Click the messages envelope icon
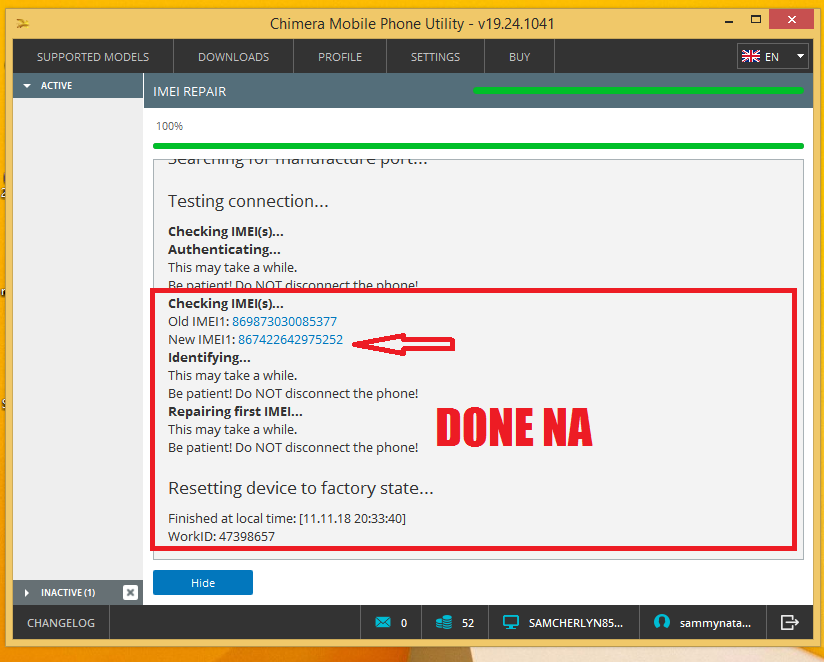Screen dimensions: 824x662 coord(383,623)
